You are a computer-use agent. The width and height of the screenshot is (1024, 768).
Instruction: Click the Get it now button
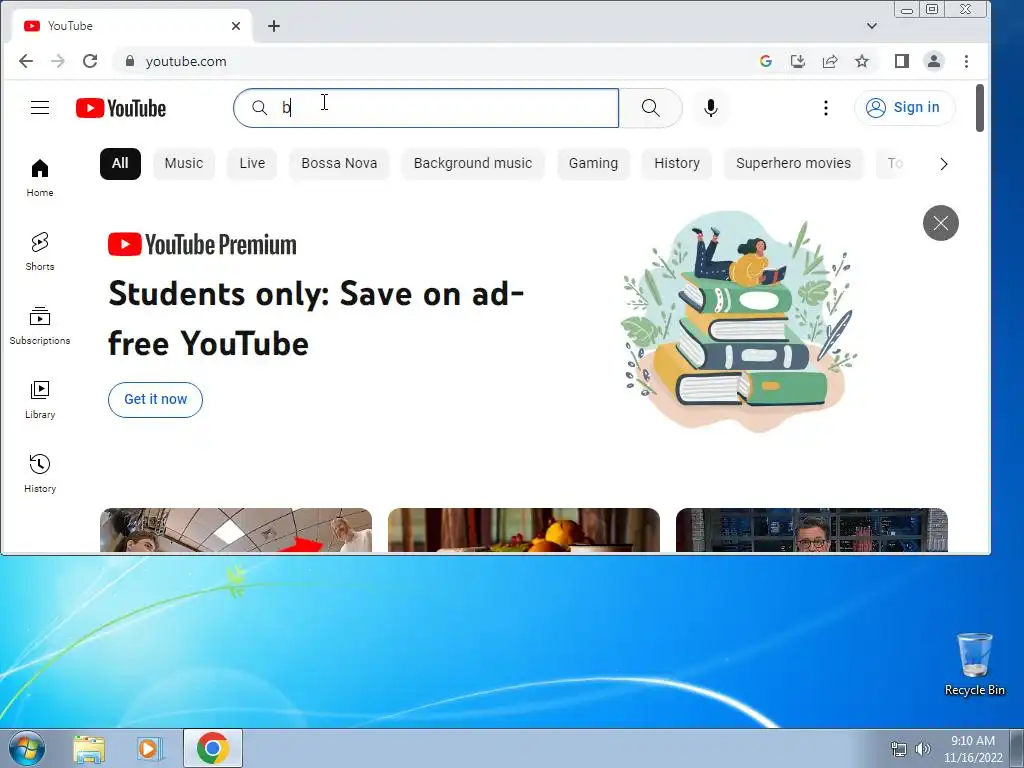coord(155,400)
